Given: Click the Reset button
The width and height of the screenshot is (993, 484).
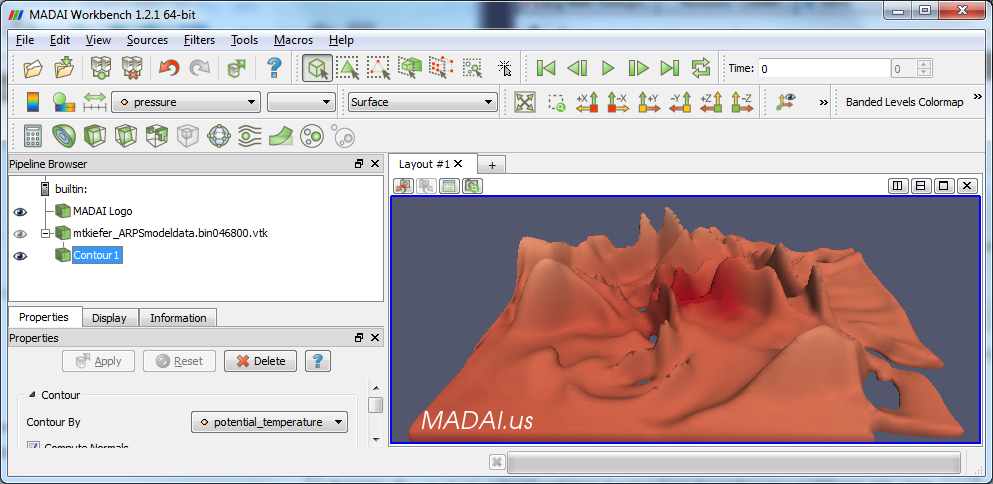Looking at the screenshot, I should (x=179, y=361).
